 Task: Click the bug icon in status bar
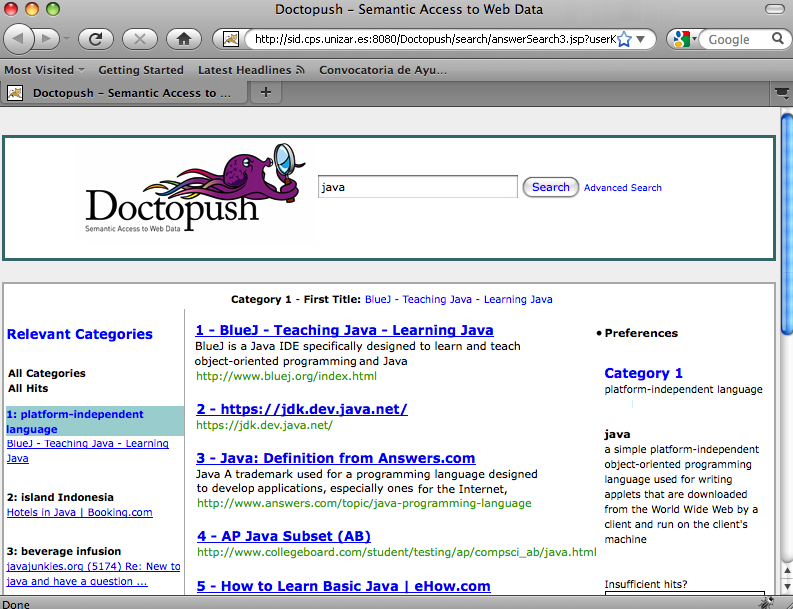[x=766, y=602]
